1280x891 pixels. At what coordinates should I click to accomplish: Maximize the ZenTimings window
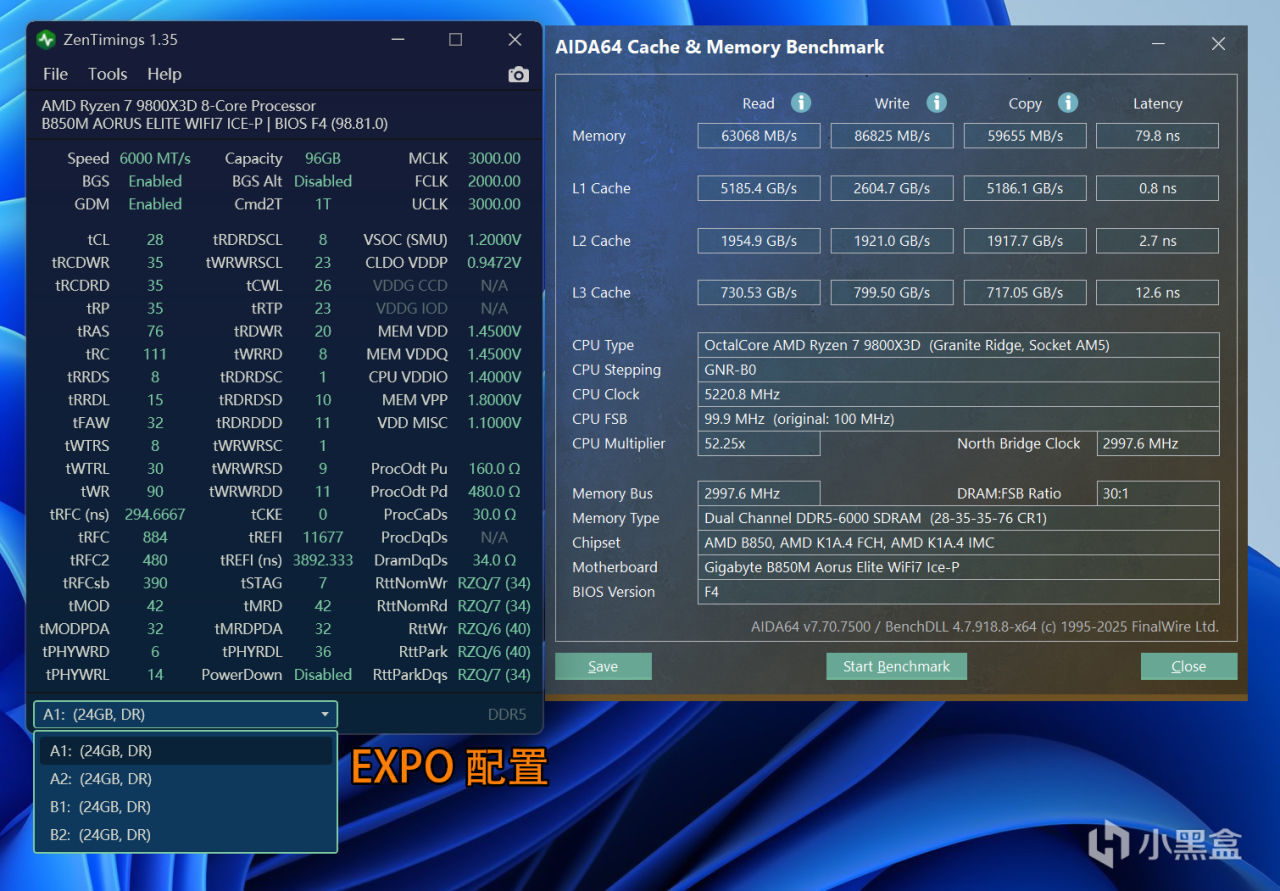(x=456, y=40)
